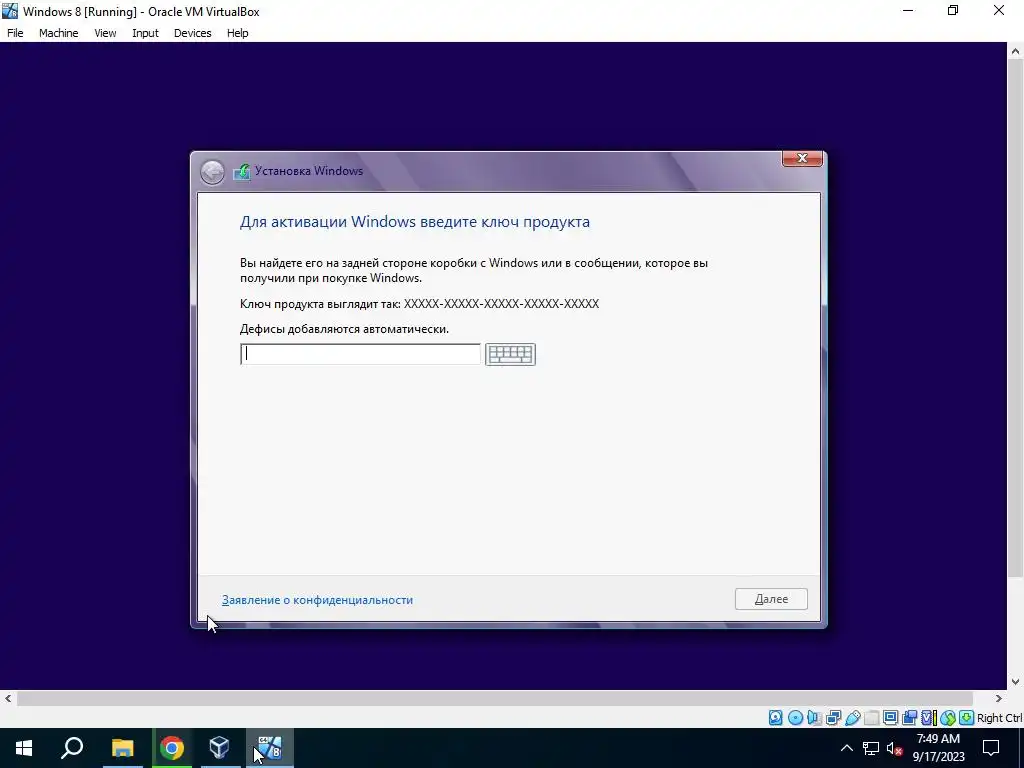Open the on-screen keyboard in Windows Setup

pos(510,354)
